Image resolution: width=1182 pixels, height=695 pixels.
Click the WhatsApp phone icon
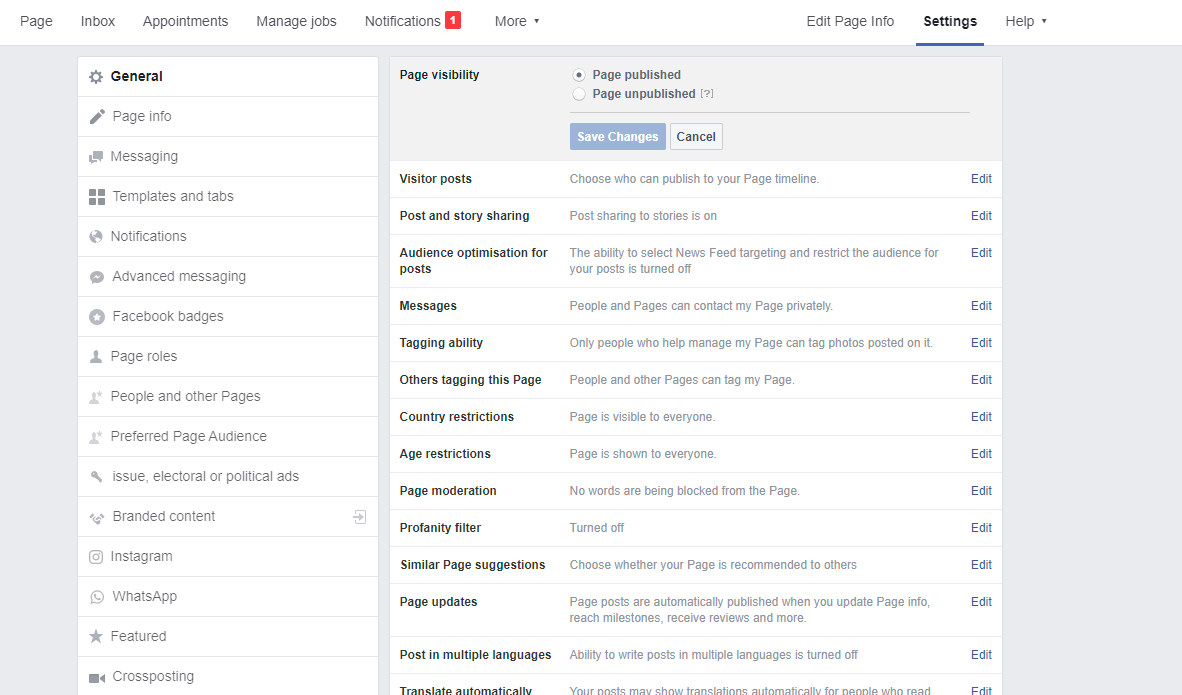[x=96, y=596]
